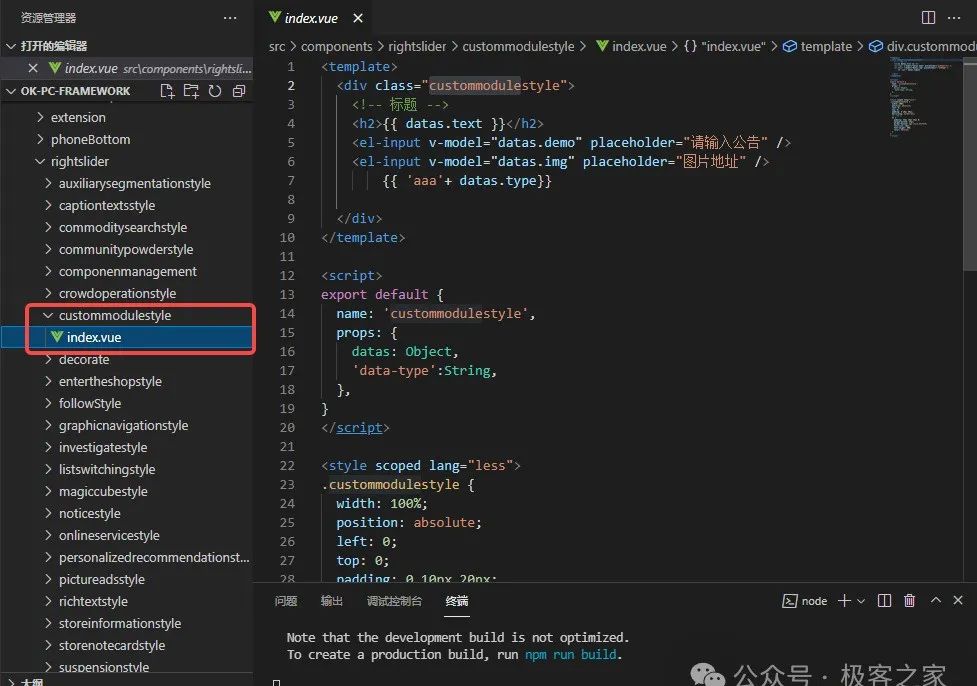Viewport: 977px width, 686px height.
Task: Maximize the panel with up chevron
Action: coord(936,600)
